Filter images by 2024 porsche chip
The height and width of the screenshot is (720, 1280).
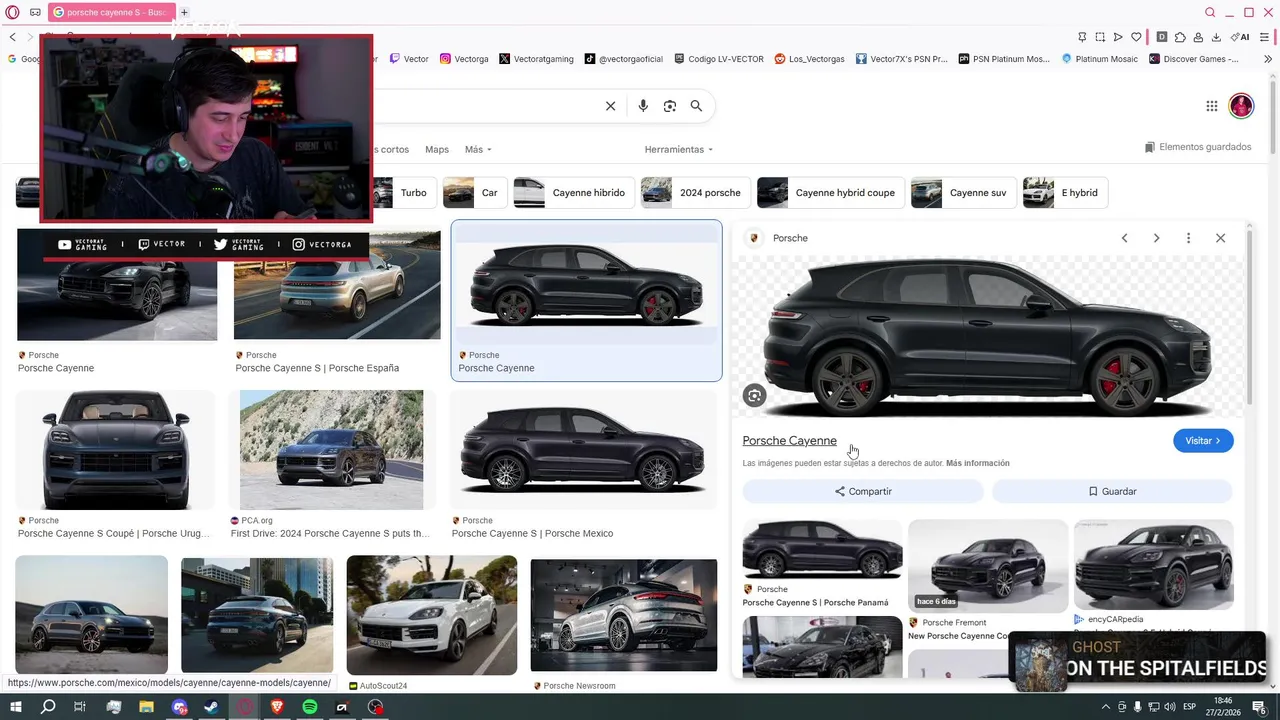(x=696, y=193)
